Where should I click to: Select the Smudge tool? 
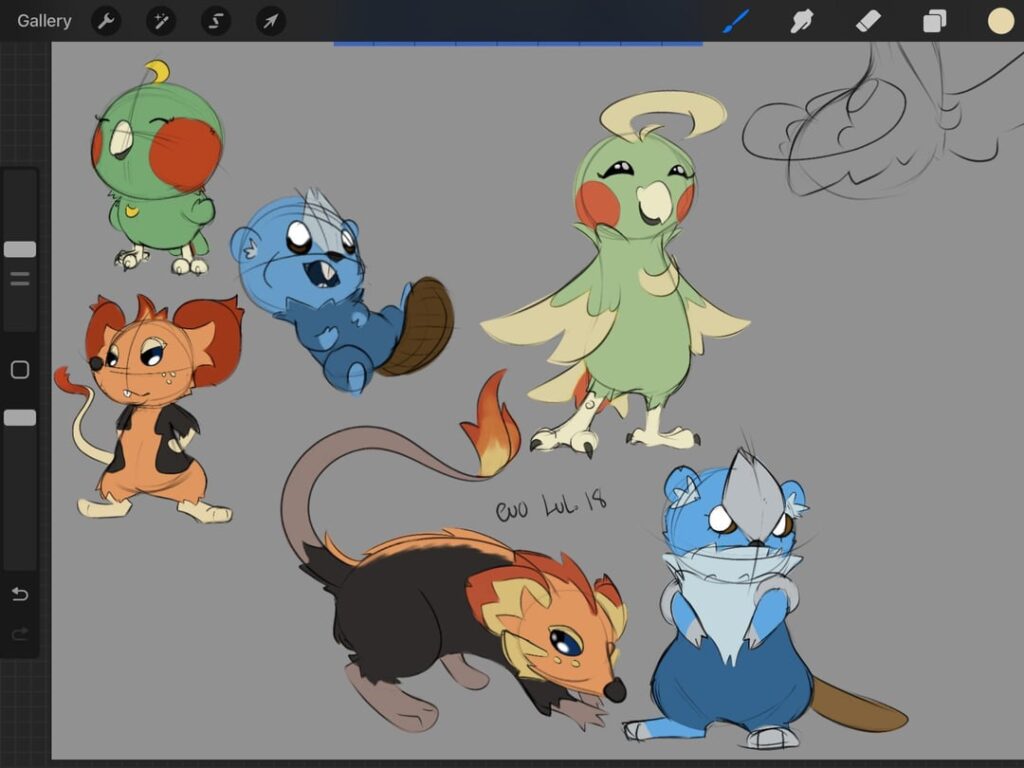pyautogui.click(x=802, y=21)
